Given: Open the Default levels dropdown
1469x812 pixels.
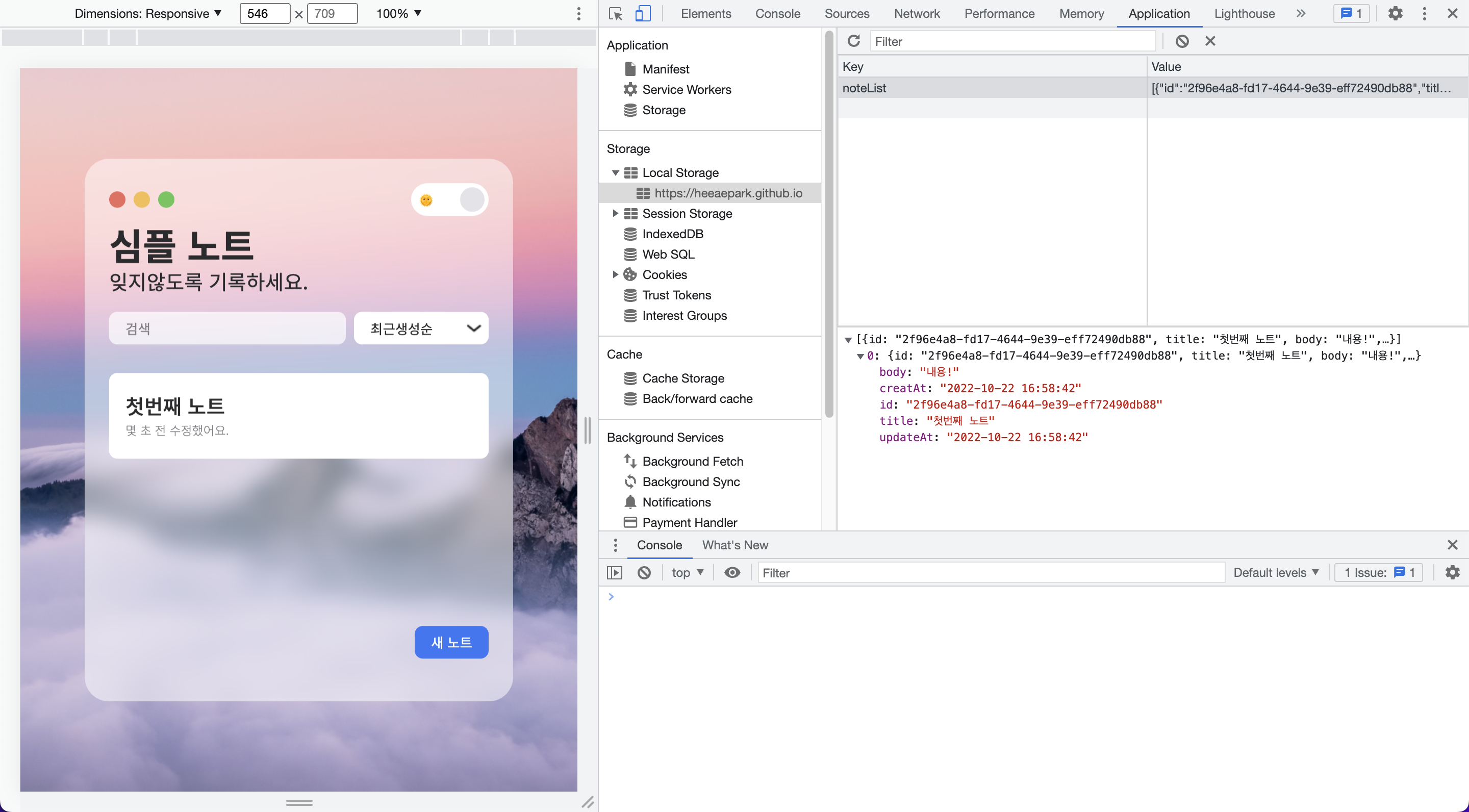Looking at the screenshot, I should tap(1276, 572).
